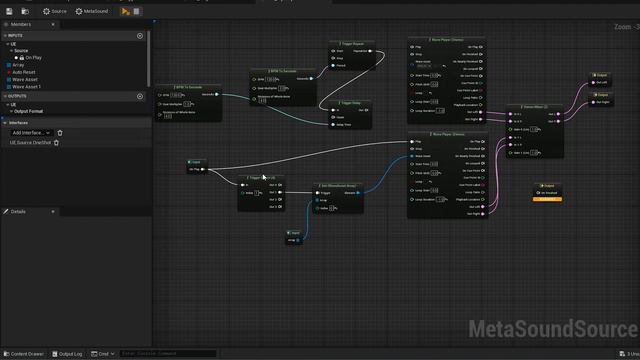Edit the Index field on the Trigger Route node

point(257,193)
